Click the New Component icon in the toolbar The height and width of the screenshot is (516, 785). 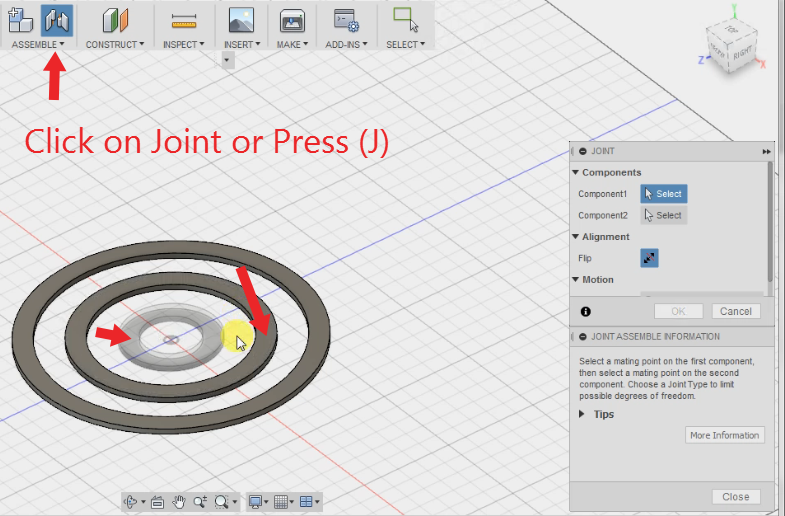20,21
